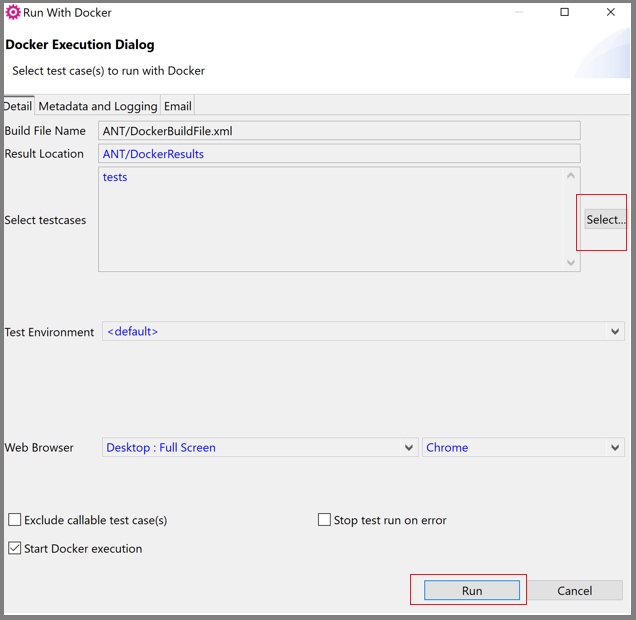The image size is (636, 620).
Task: Check the Stop test run on error box
Action: [x=324, y=520]
